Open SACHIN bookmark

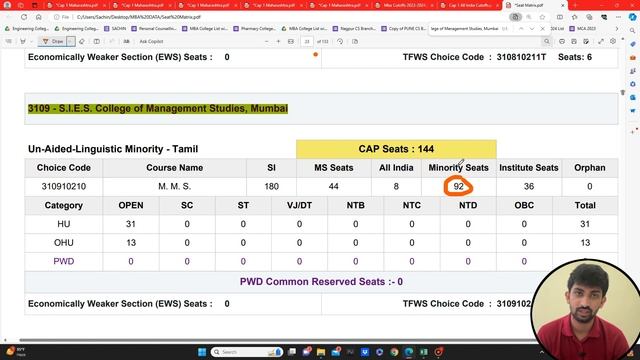coord(115,29)
